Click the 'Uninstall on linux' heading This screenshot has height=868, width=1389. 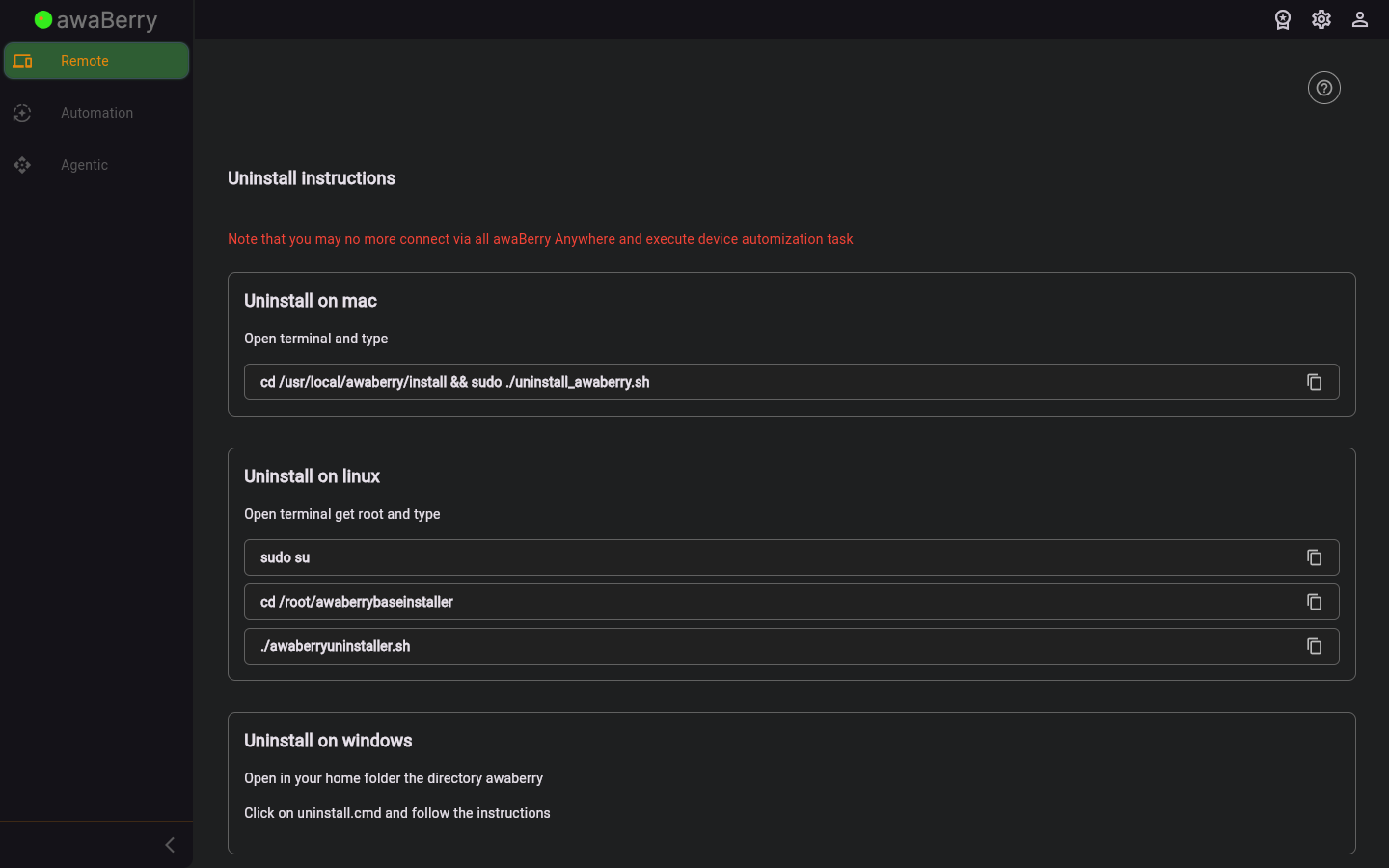point(312,476)
